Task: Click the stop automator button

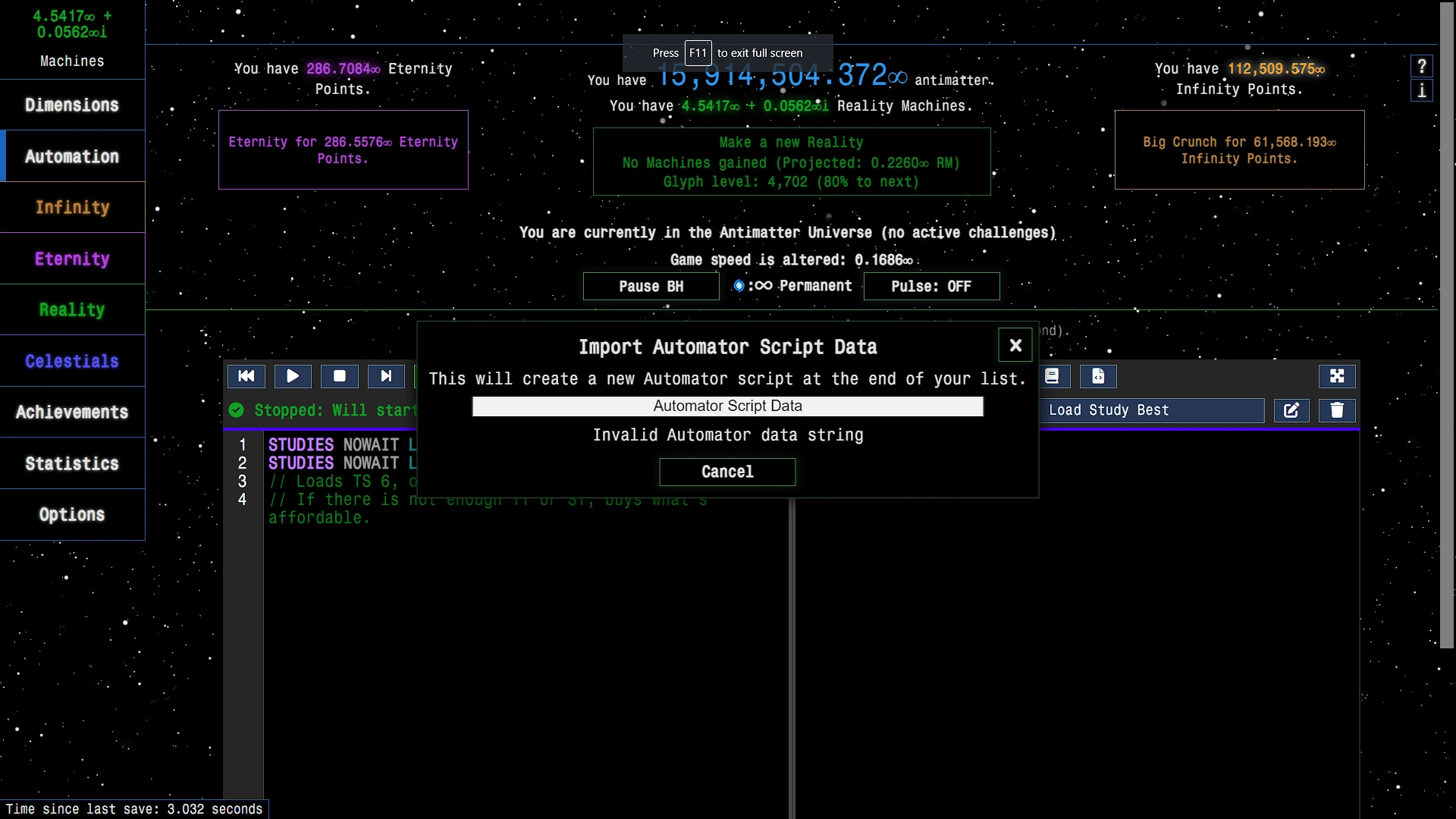Action: pos(340,376)
